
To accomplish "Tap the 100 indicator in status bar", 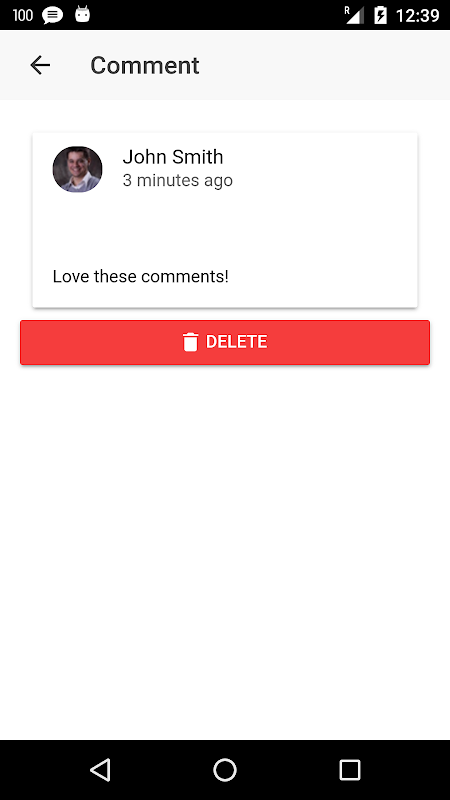I will pyautogui.click(x=23, y=15).
